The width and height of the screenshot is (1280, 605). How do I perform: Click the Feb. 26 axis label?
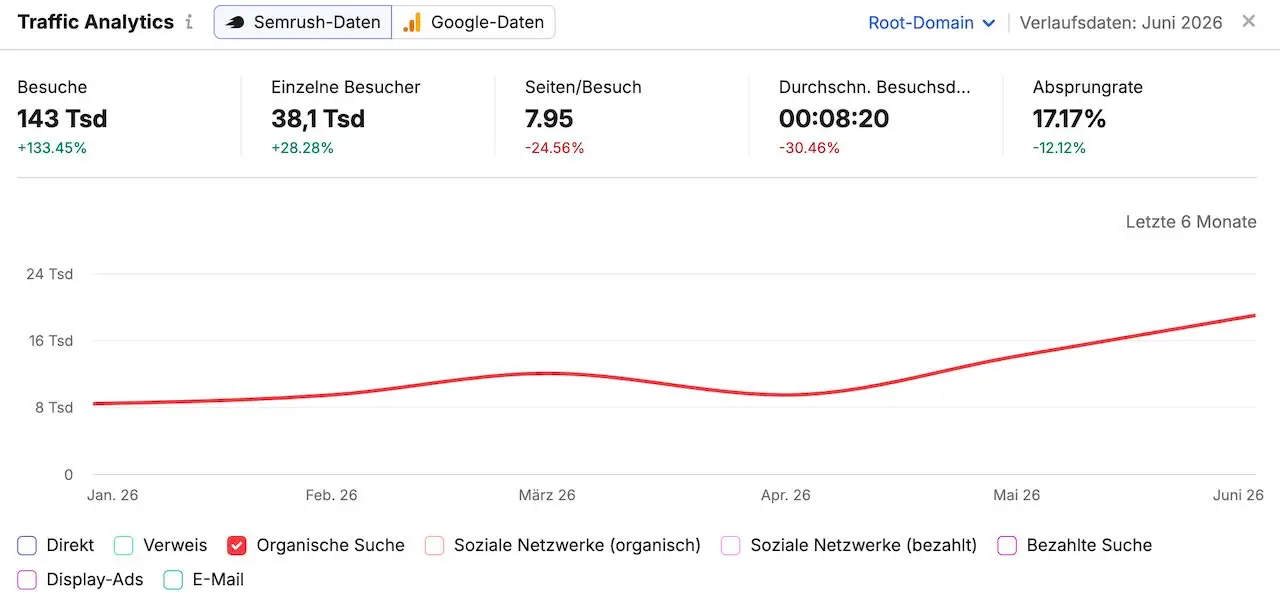coord(331,495)
